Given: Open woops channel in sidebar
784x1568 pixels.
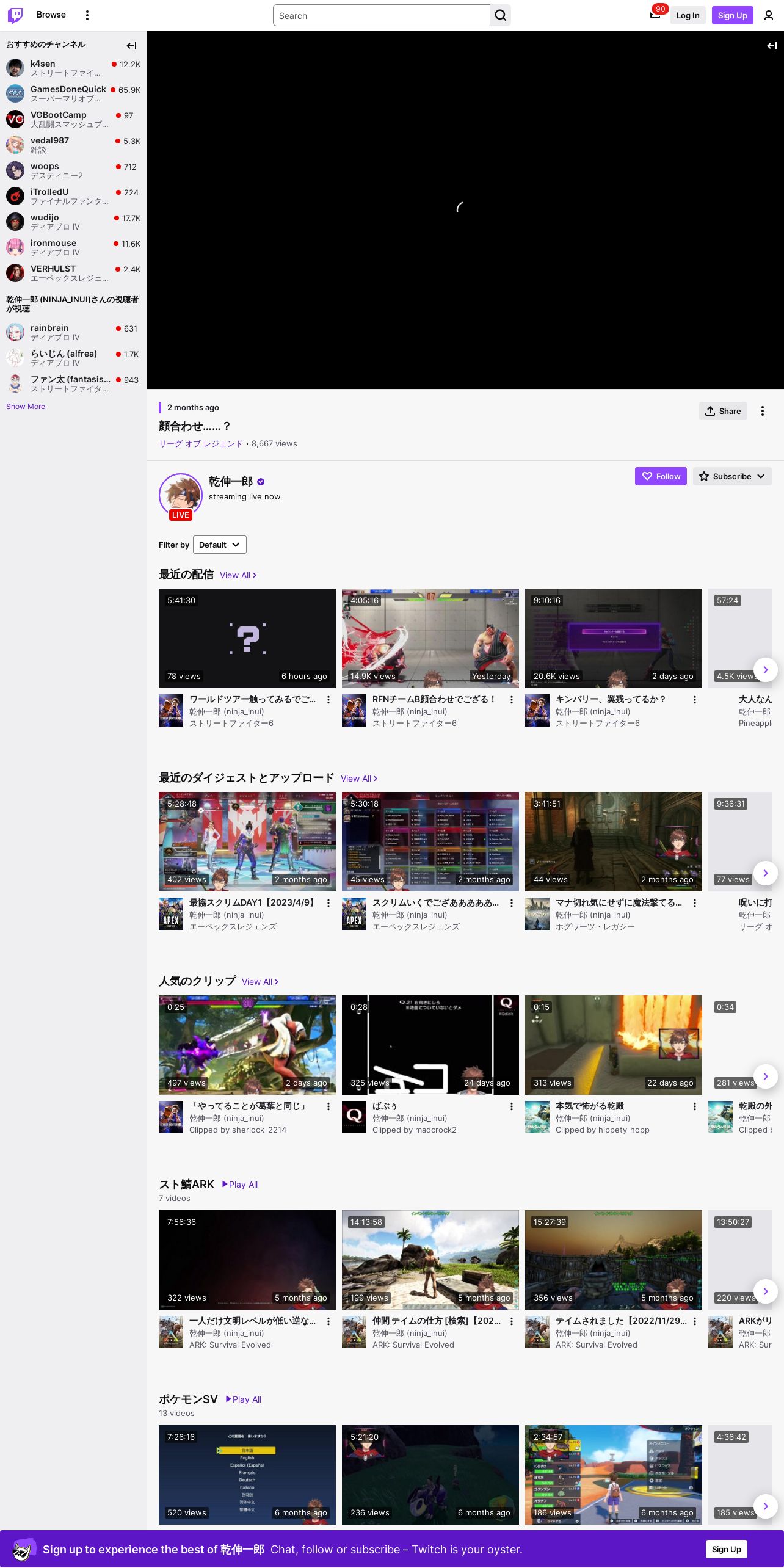Looking at the screenshot, I should click(x=73, y=170).
